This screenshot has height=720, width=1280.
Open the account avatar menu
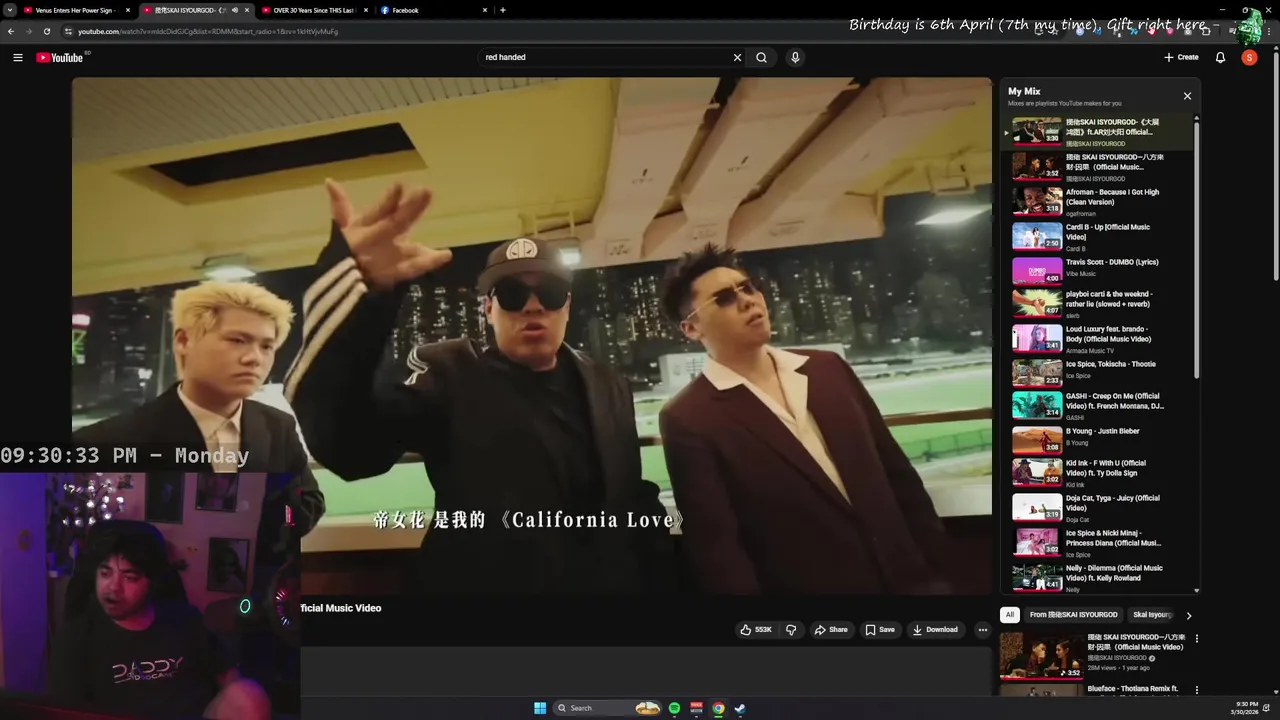[x=1249, y=57]
